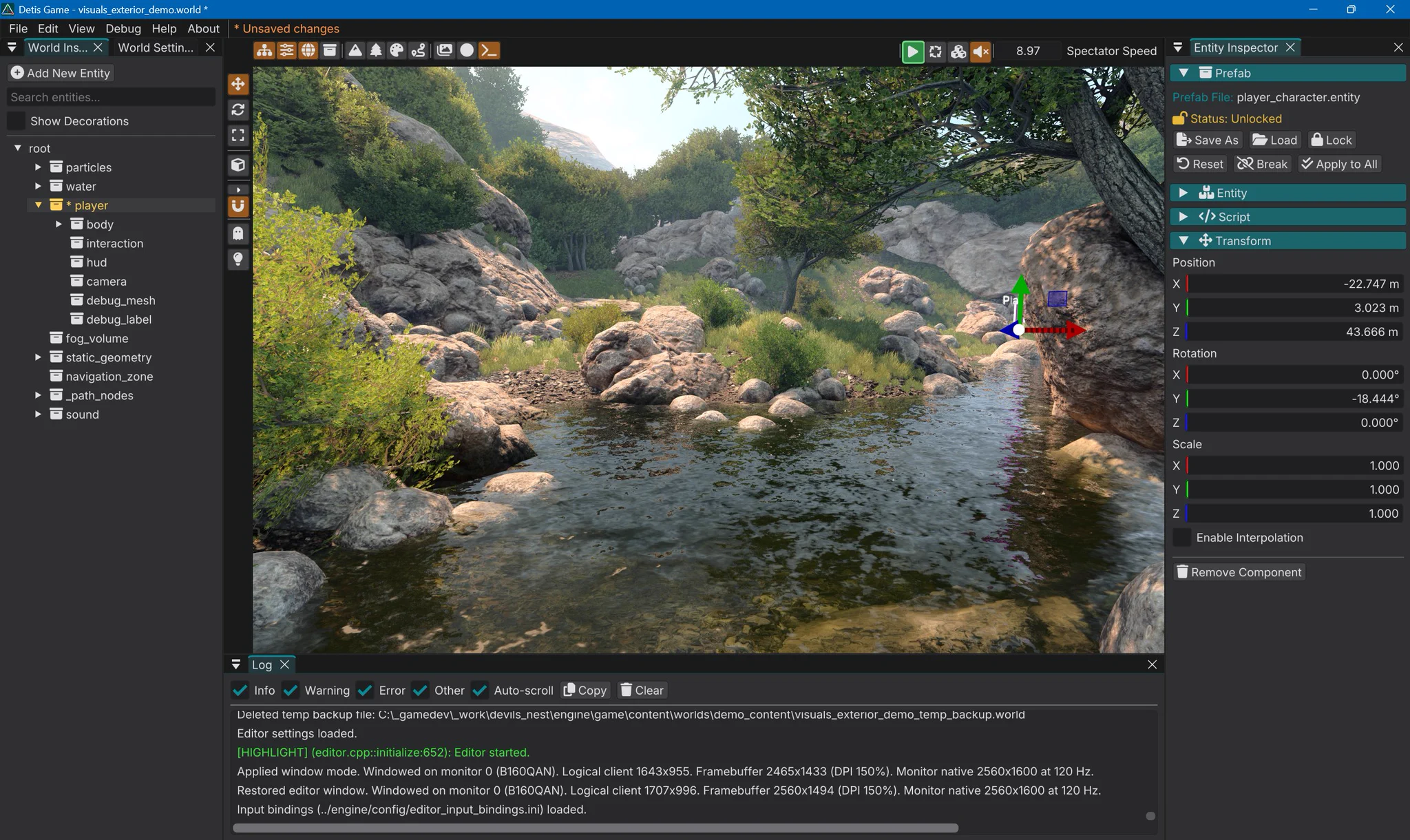Click the Add New Entity button
Image resolution: width=1410 pixels, height=840 pixels.
pos(61,73)
